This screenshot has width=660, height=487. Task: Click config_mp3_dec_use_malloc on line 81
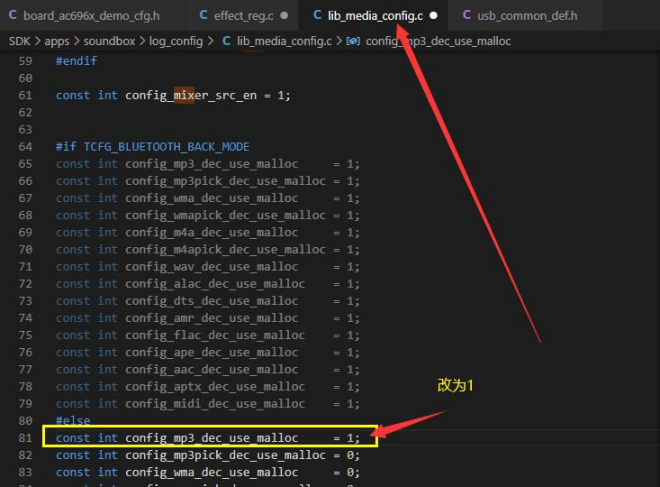[212, 438]
